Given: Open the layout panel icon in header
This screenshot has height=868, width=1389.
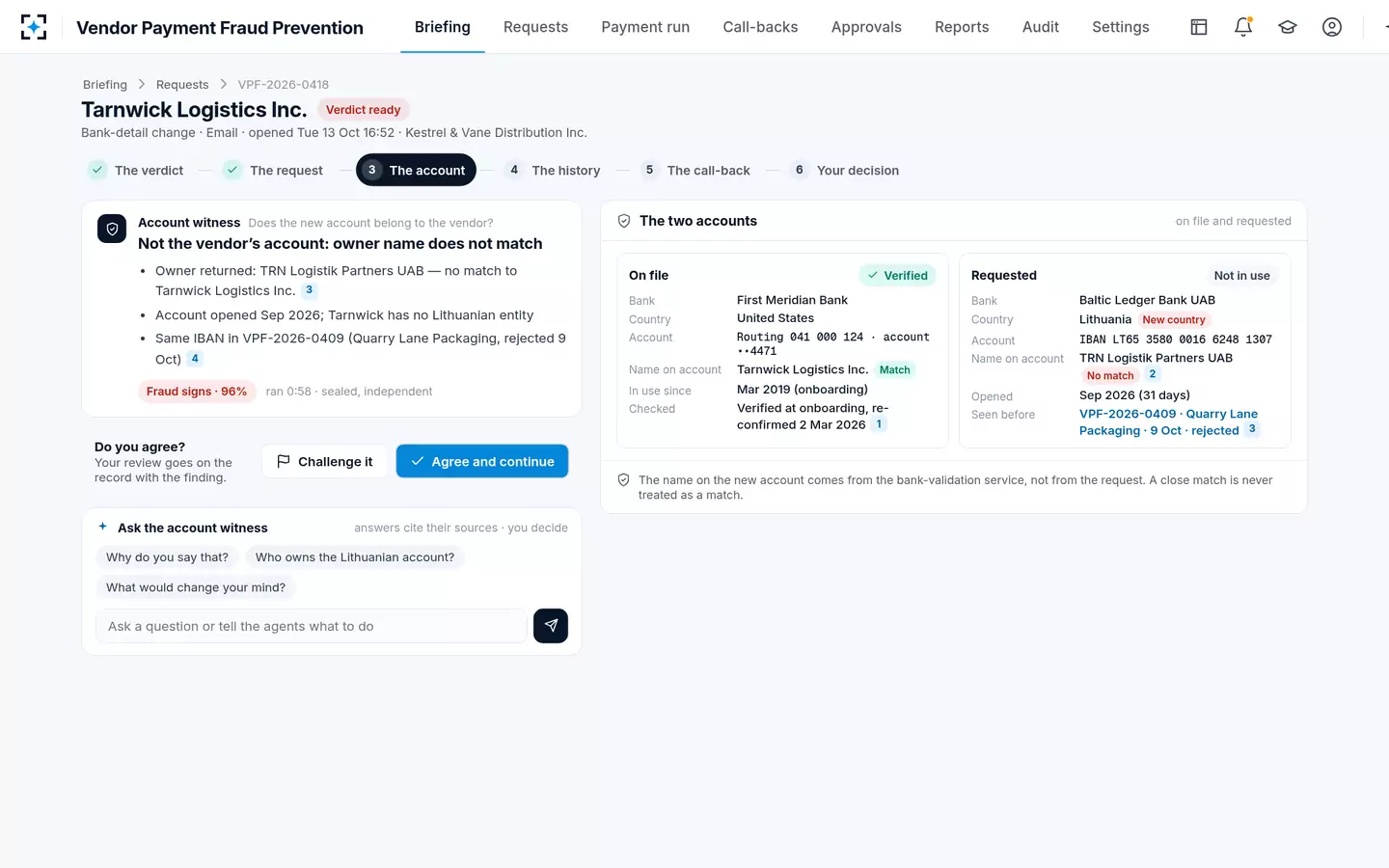Looking at the screenshot, I should tap(1199, 27).
